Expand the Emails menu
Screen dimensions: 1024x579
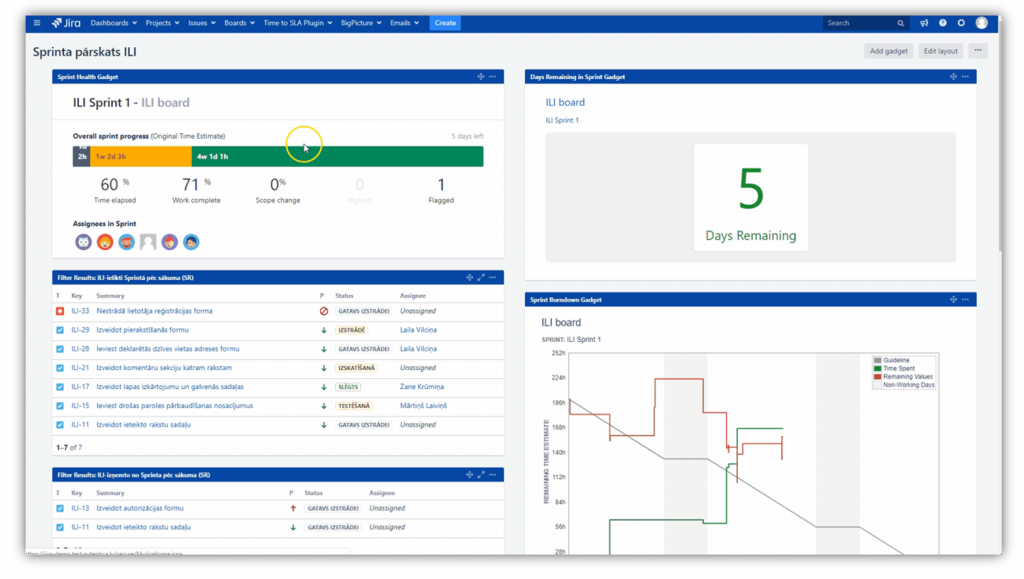point(404,23)
